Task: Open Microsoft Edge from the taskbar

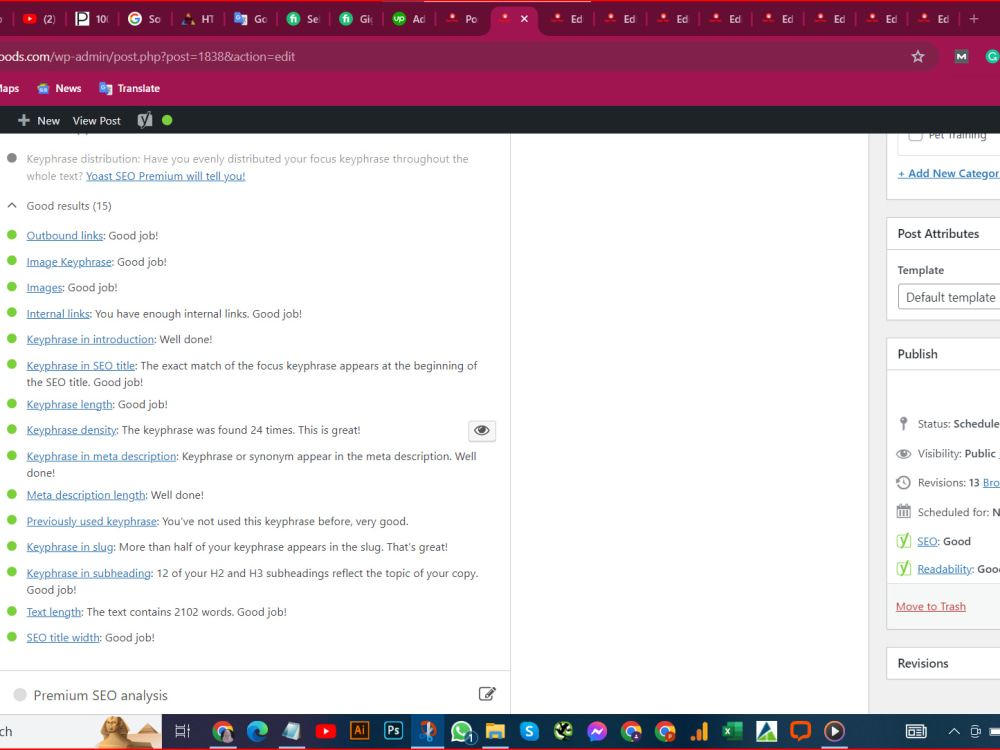Action: [x=257, y=731]
